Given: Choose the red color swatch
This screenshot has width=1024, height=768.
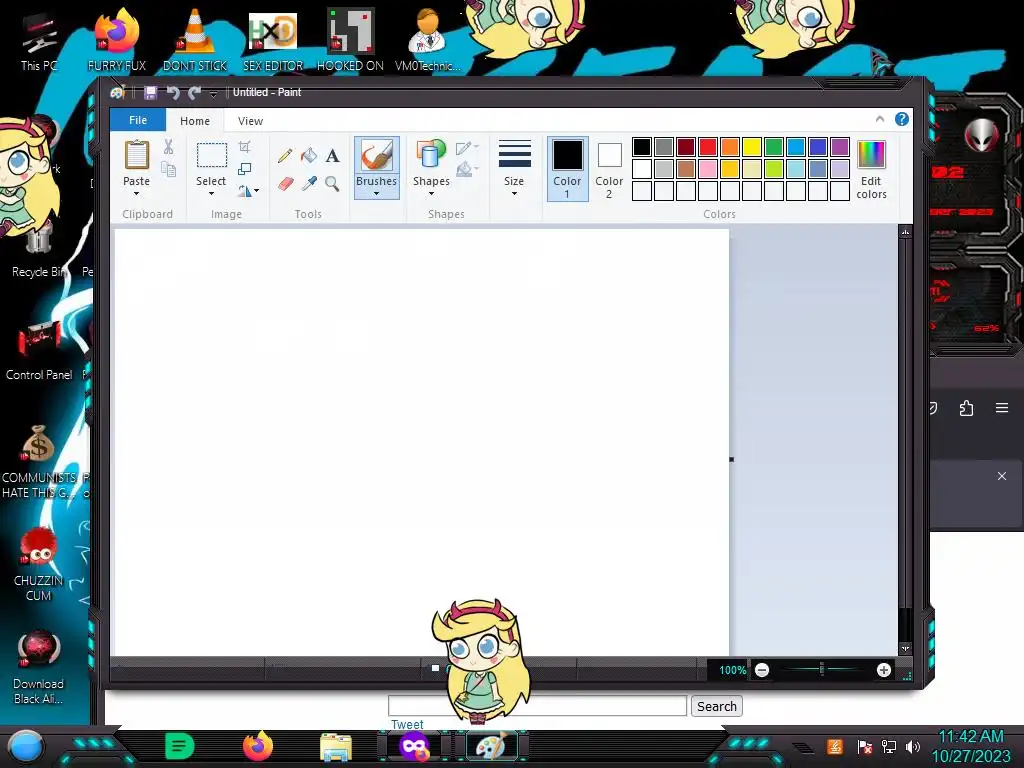Looking at the screenshot, I should pyautogui.click(x=707, y=147).
